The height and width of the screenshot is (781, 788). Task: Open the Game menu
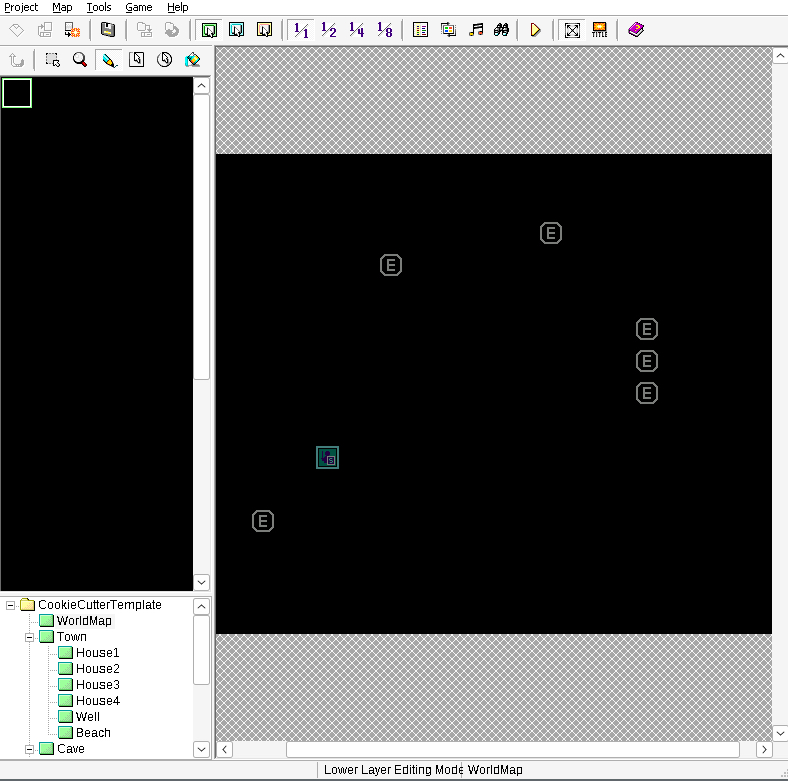click(139, 7)
